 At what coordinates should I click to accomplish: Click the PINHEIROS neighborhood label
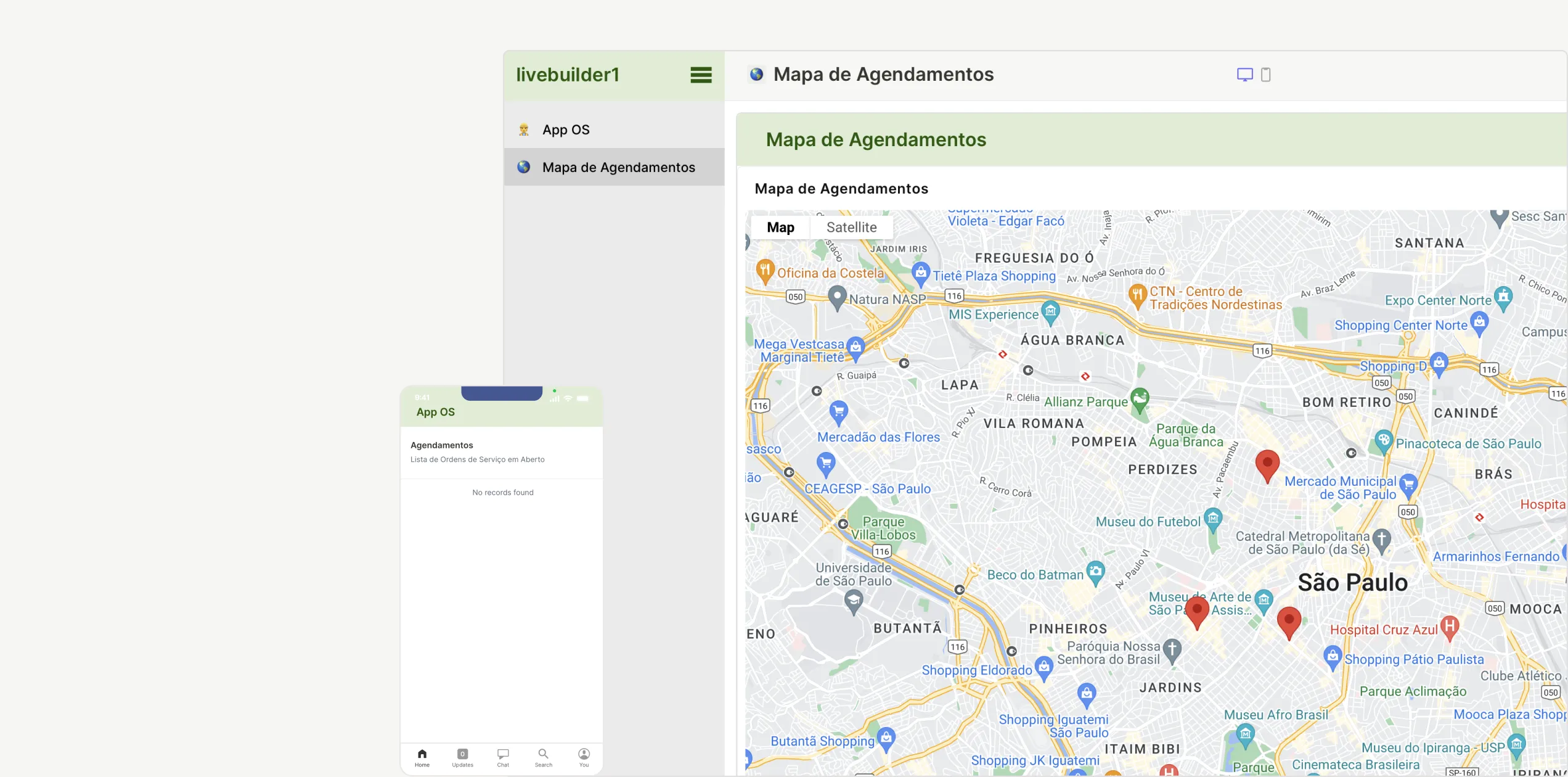(1068, 629)
